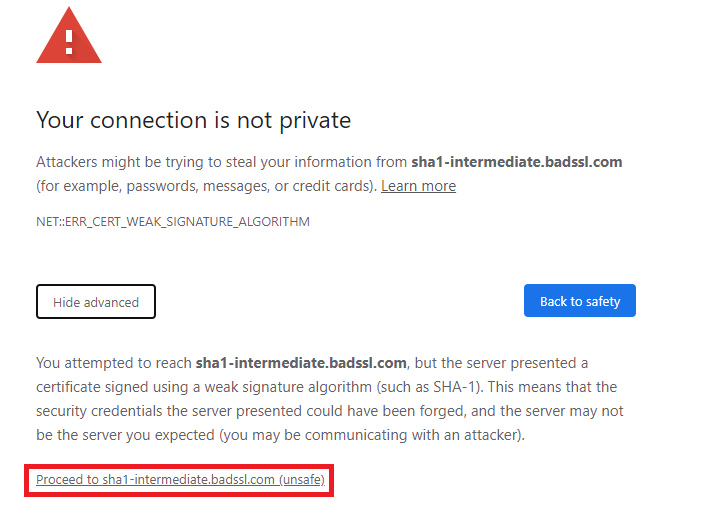Click bold domain in 'You attempted to reach' paragraph
Viewport: 704px width, 523px height.
(301, 363)
